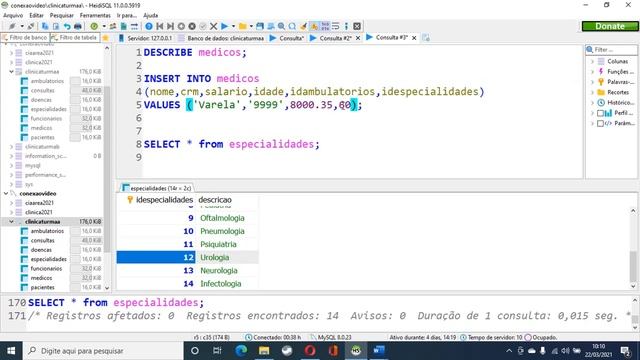This screenshot has height=360, width=640.
Task: Jump to first row icon
Action: (x=160, y=26)
